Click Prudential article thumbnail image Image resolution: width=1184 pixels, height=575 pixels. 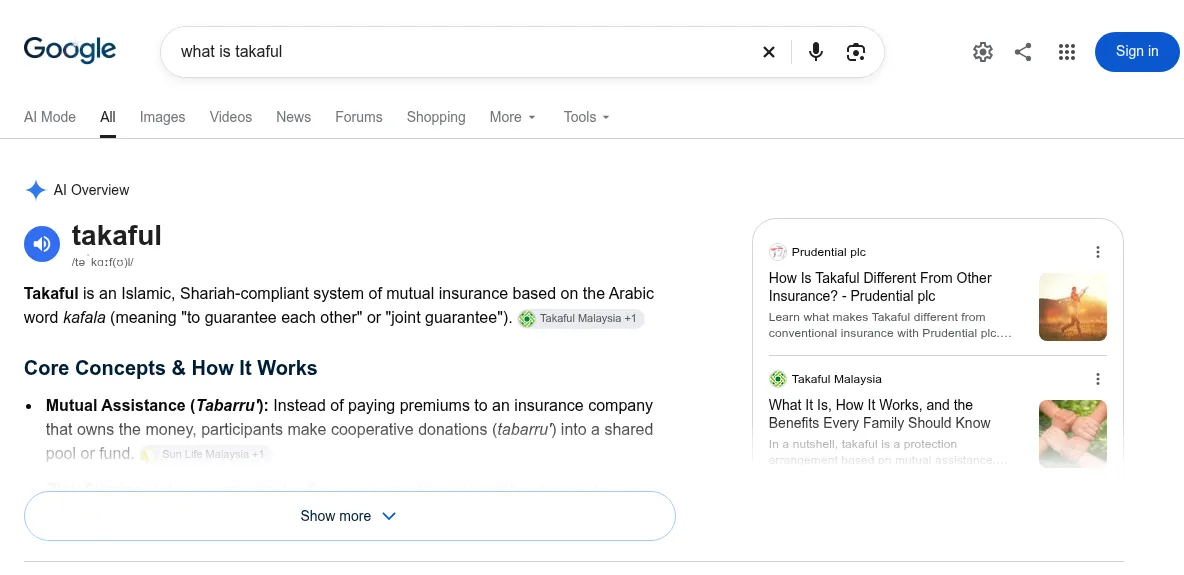coord(1073,307)
